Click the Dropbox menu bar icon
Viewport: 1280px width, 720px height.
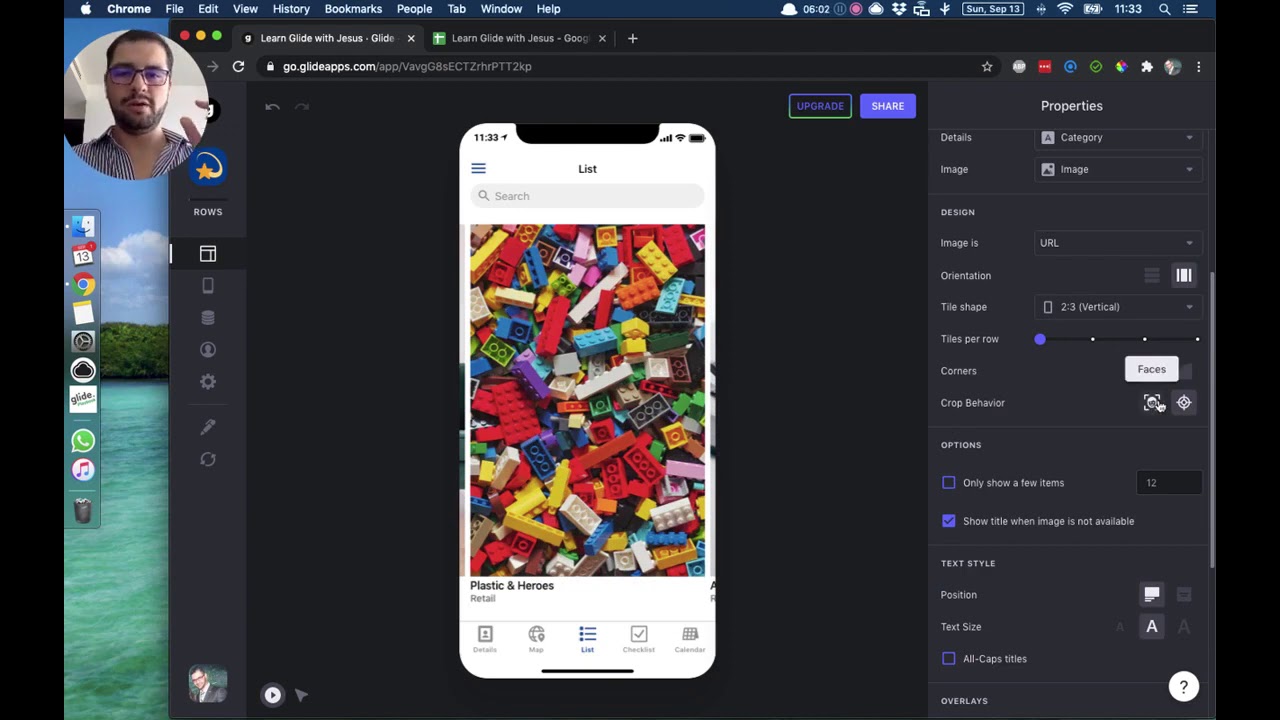pos(898,9)
